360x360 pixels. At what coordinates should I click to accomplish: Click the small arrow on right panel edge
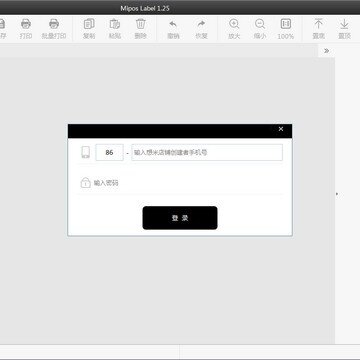coord(337,194)
